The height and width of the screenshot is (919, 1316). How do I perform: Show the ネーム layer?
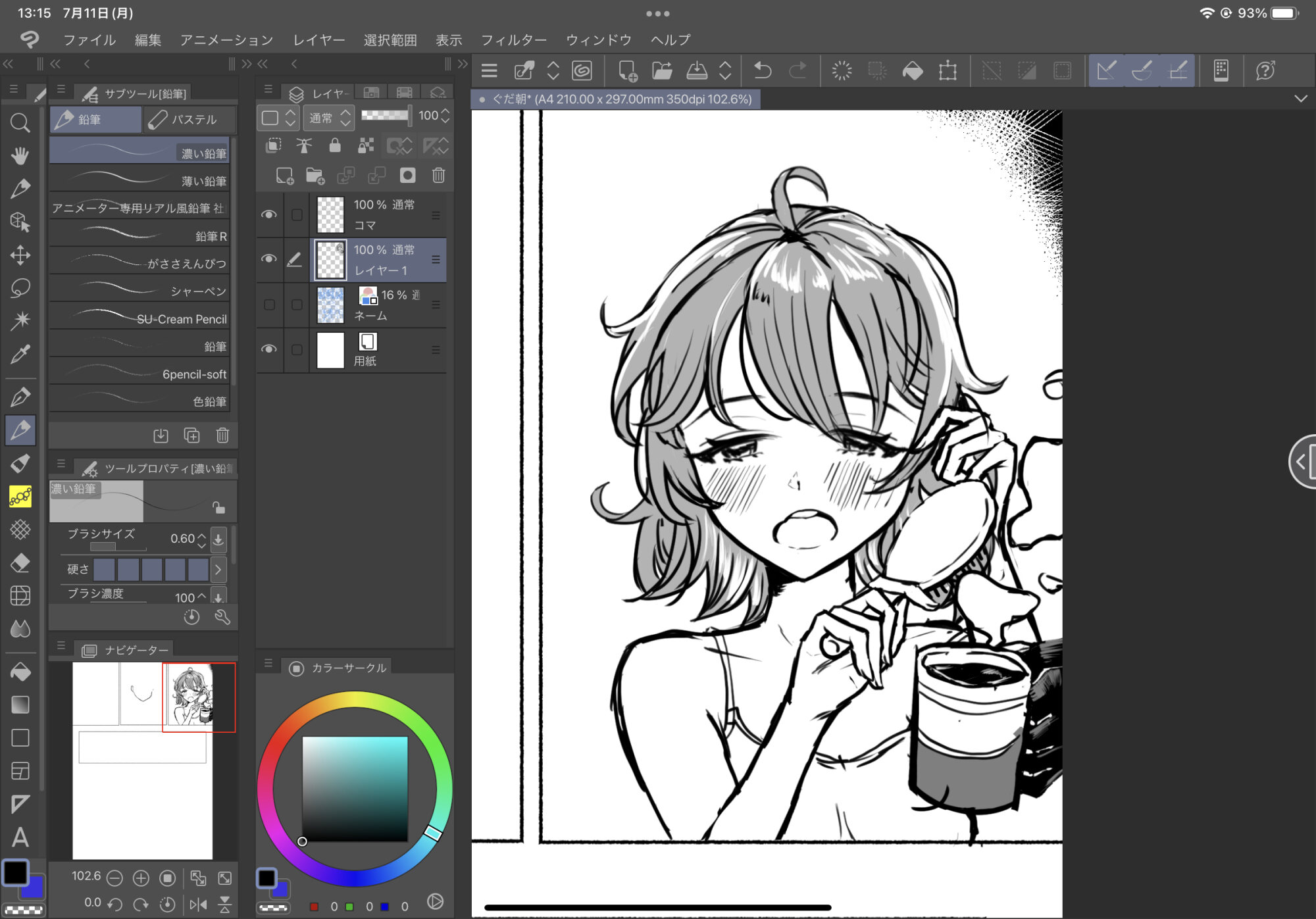coord(268,305)
